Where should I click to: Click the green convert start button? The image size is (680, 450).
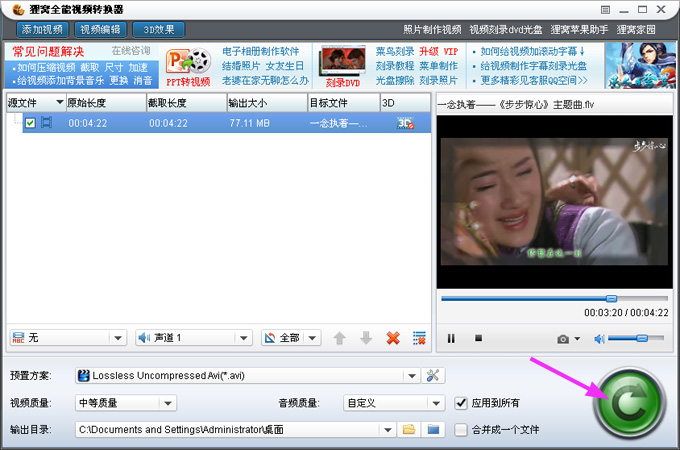tap(630, 403)
